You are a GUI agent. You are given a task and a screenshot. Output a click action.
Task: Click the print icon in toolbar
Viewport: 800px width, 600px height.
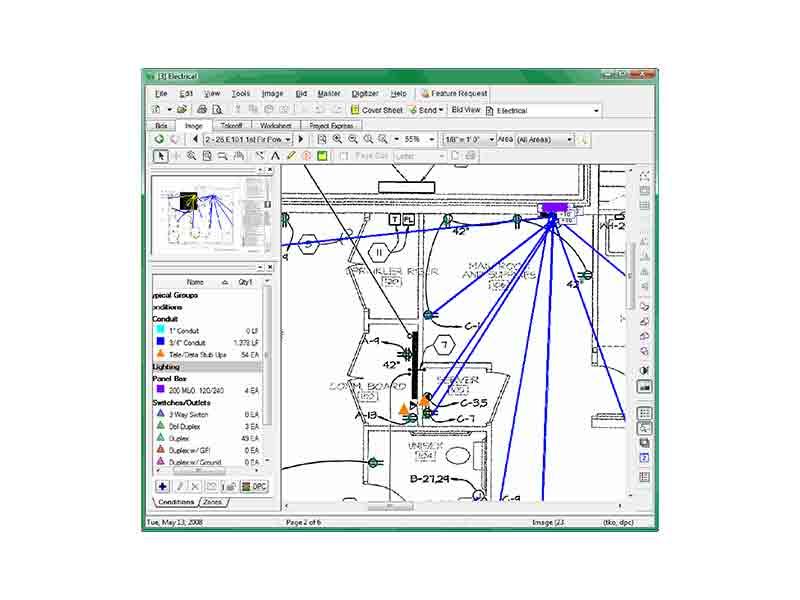202,109
